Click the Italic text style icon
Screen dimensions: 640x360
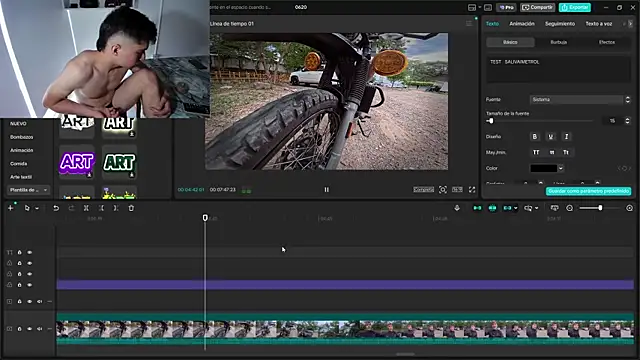[566, 137]
